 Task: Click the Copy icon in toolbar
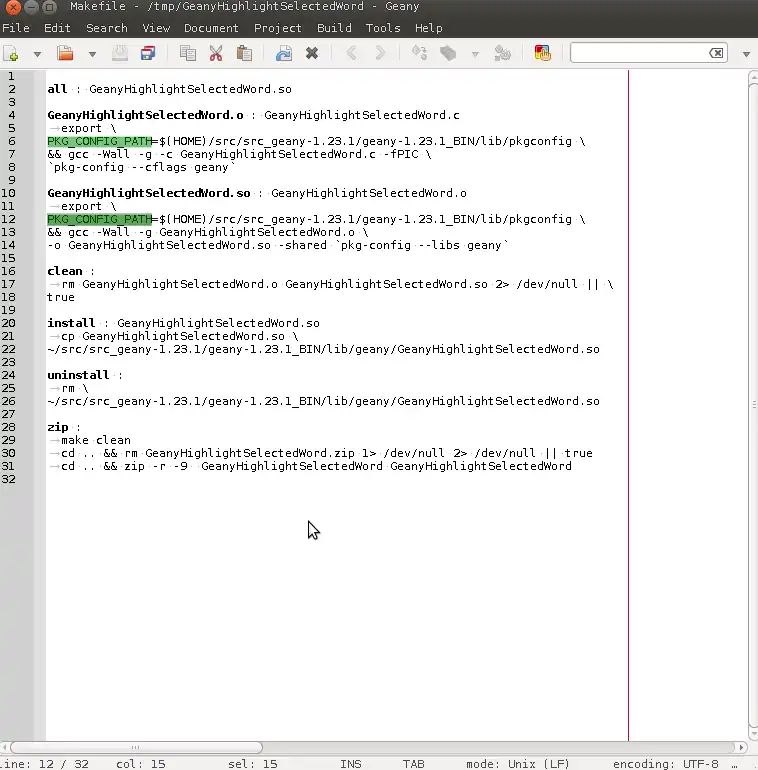188,53
